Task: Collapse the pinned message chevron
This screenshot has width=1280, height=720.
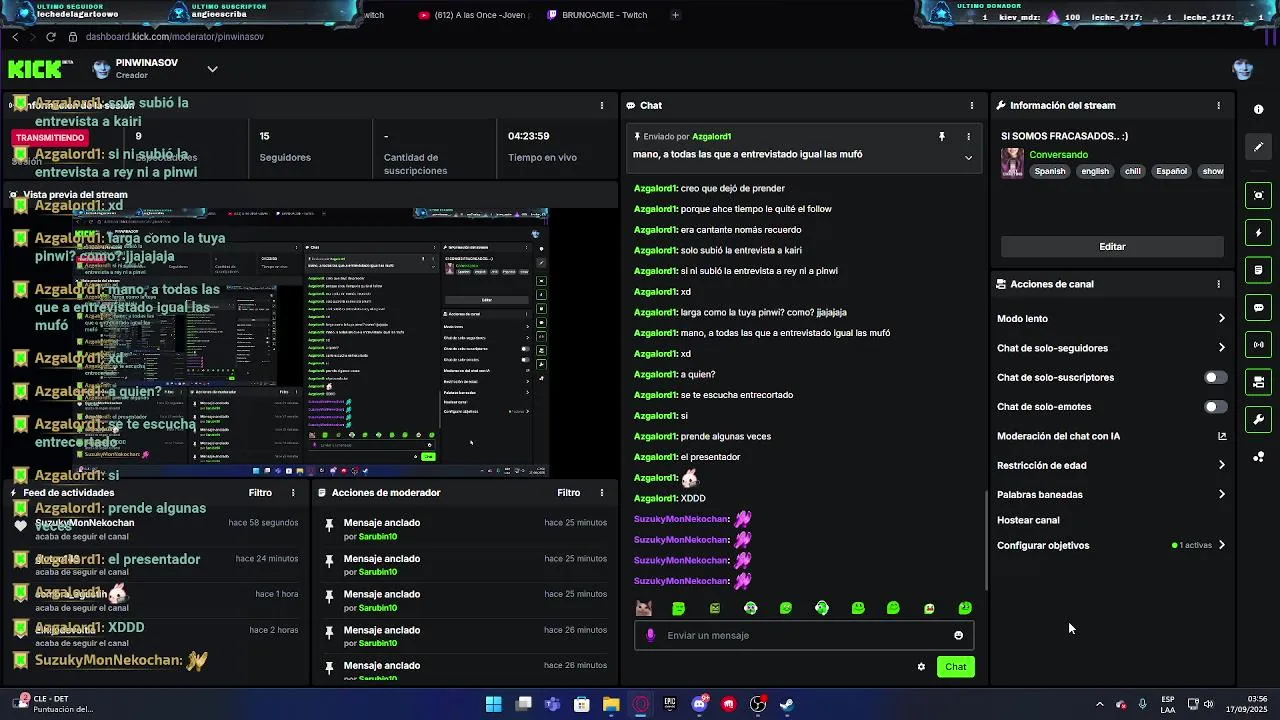Action: click(x=968, y=157)
